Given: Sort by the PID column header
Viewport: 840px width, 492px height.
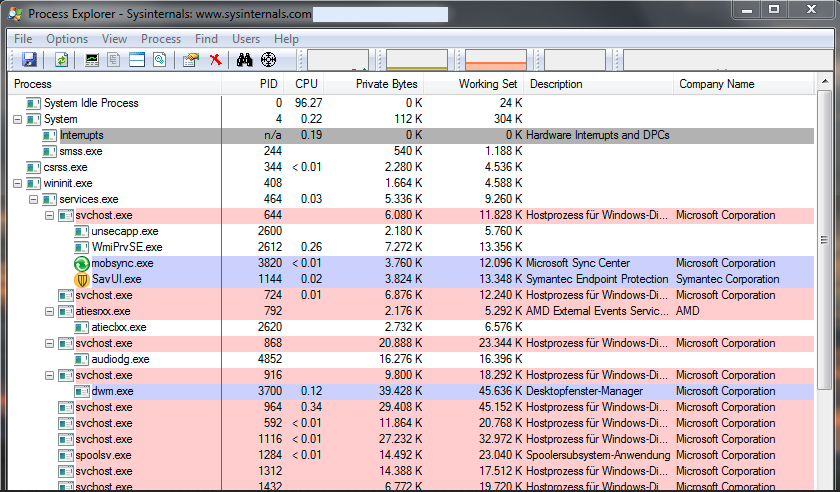Looking at the screenshot, I should [x=251, y=84].
